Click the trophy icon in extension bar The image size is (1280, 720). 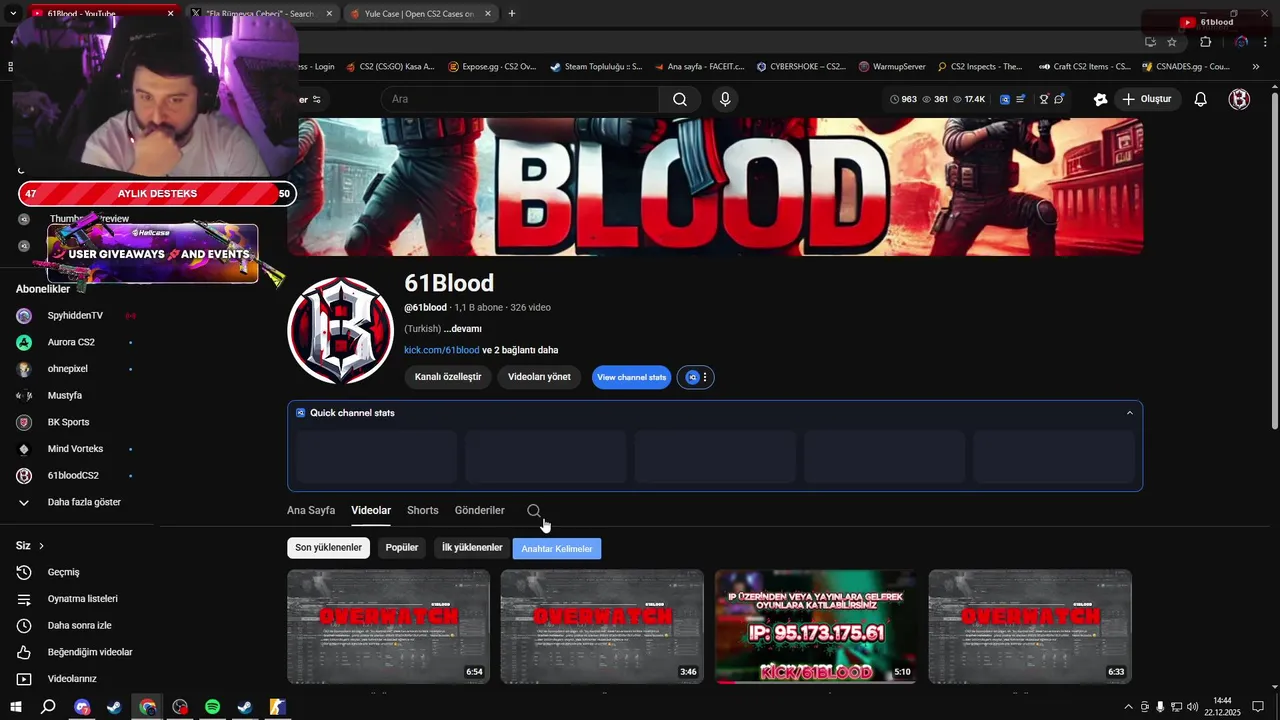coord(1043,99)
